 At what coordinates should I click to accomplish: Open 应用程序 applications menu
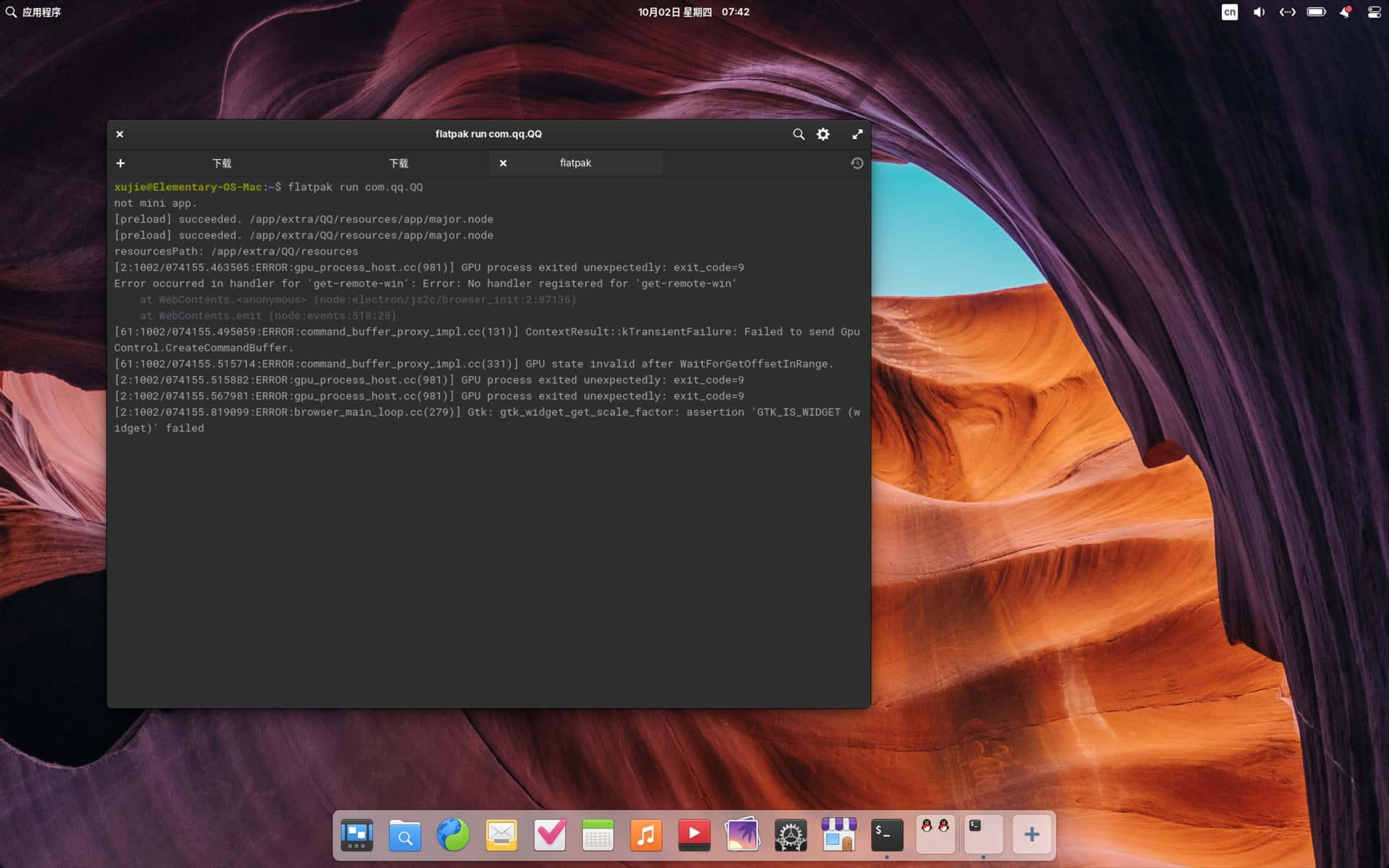tap(33, 12)
